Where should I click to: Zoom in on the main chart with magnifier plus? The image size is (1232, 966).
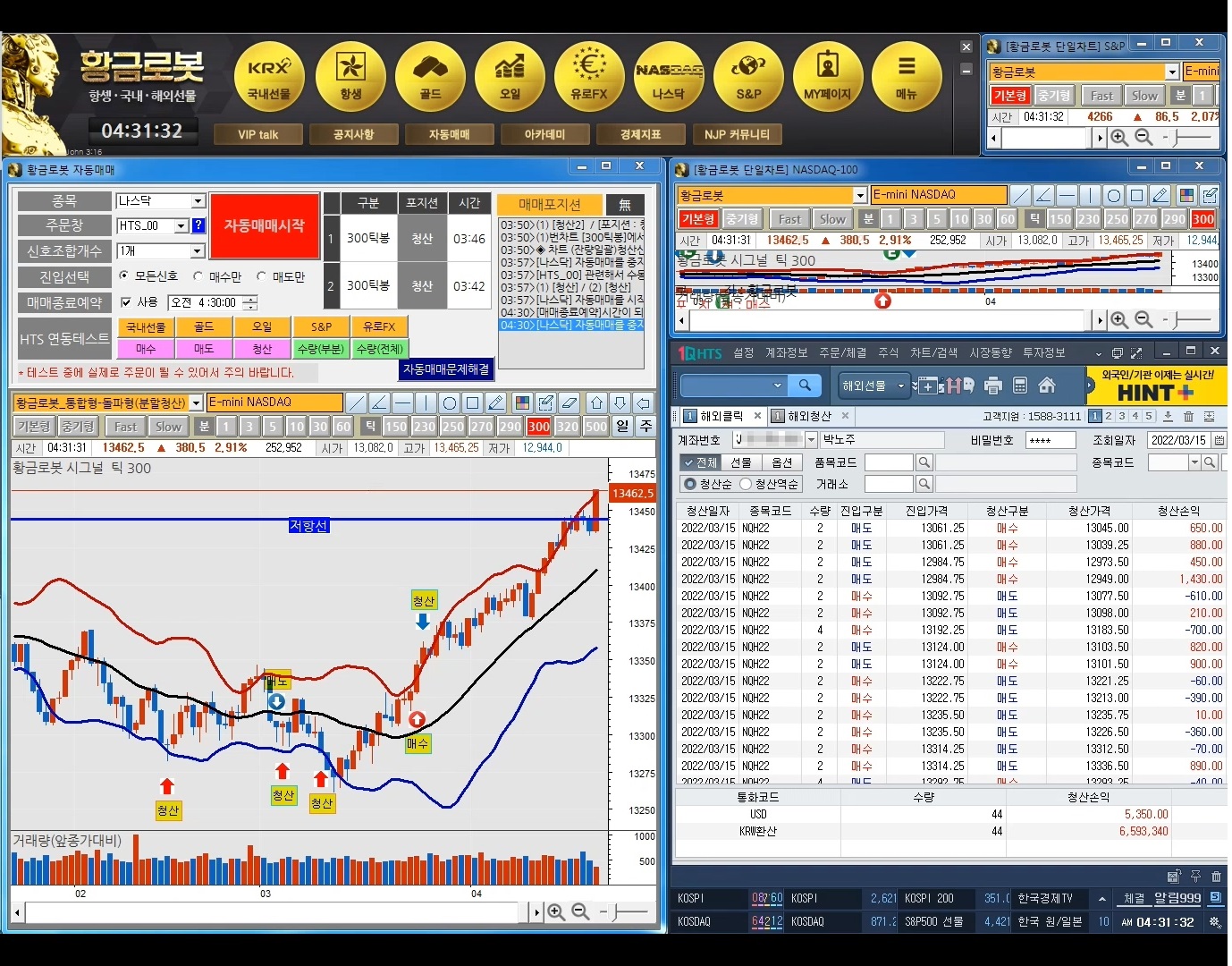click(556, 911)
